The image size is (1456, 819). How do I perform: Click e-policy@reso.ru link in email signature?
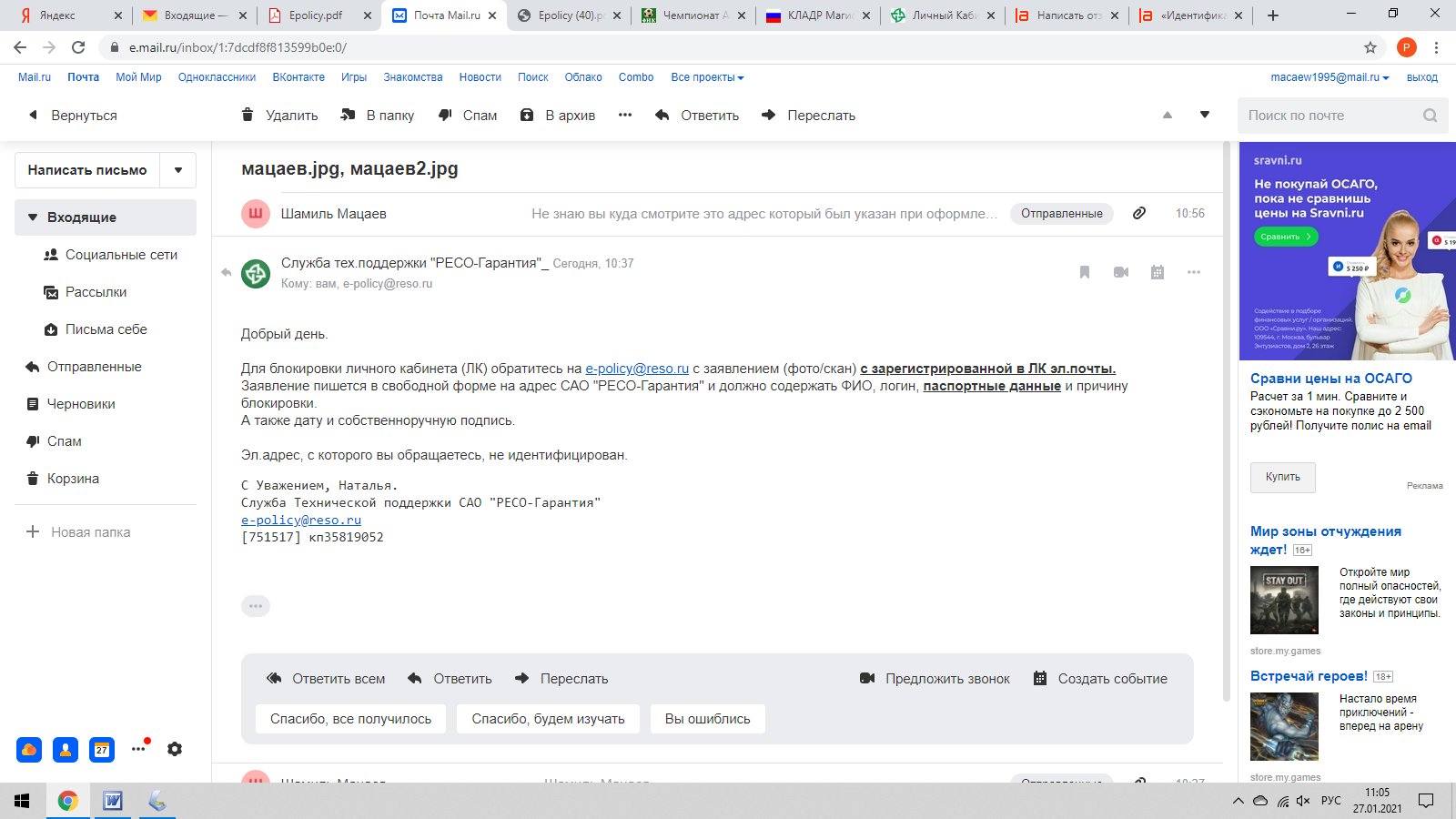coord(301,520)
